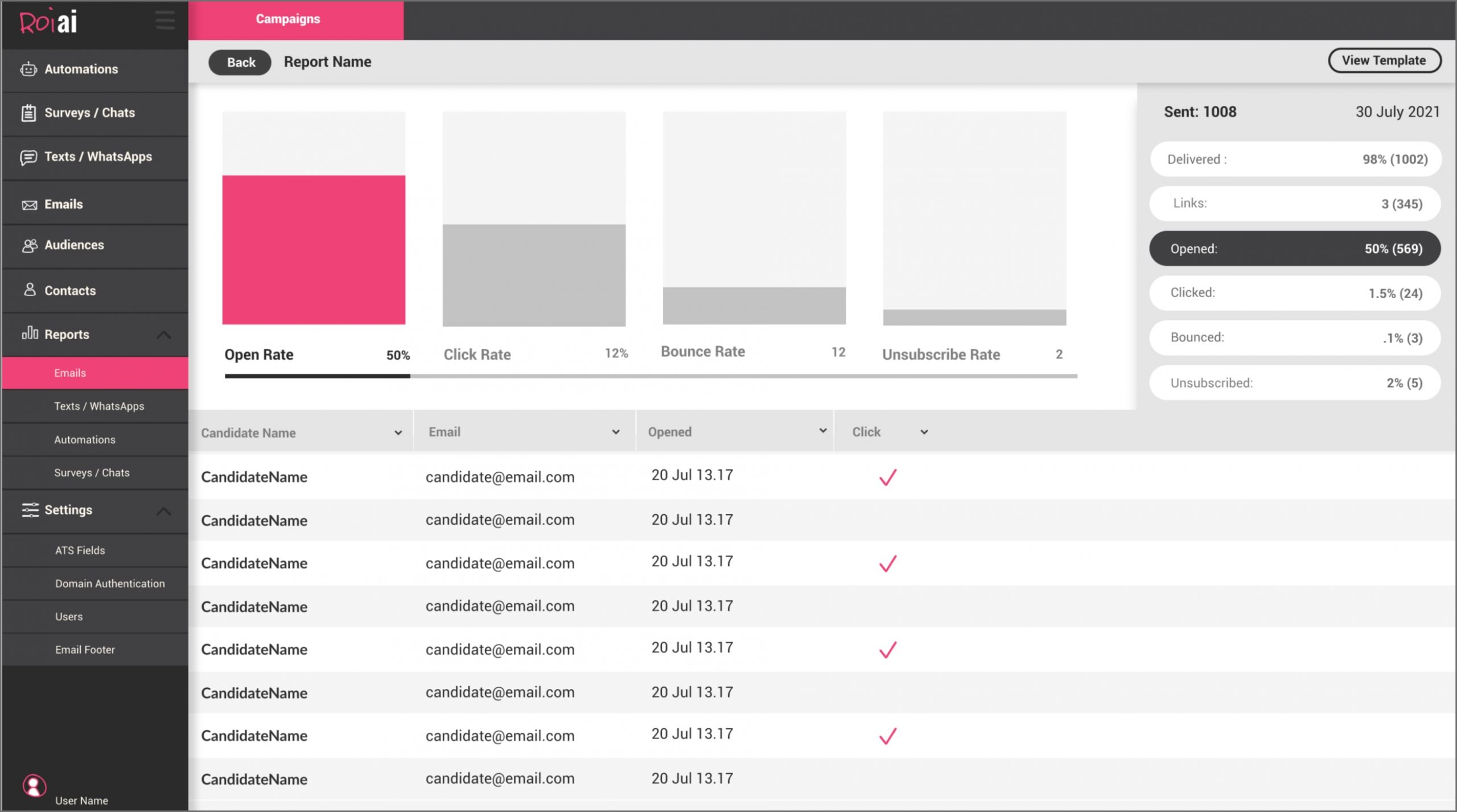Select the Clicked stat pill
The height and width of the screenshot is (812, 1457).
point(1295,293)
